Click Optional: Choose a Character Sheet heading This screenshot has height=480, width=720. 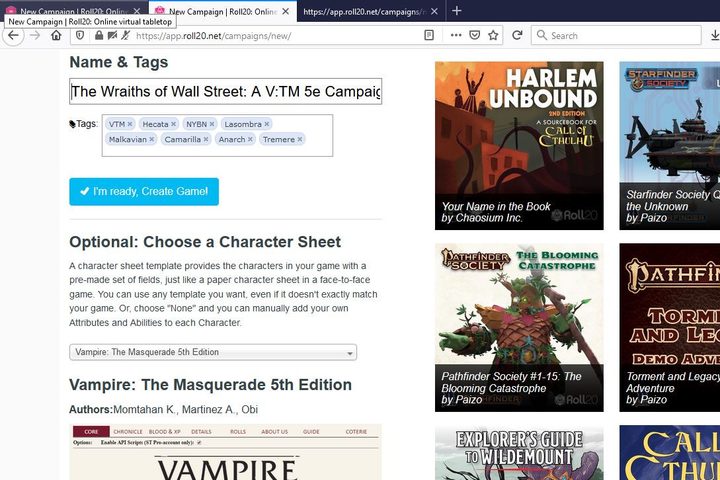tap(205, 242)
